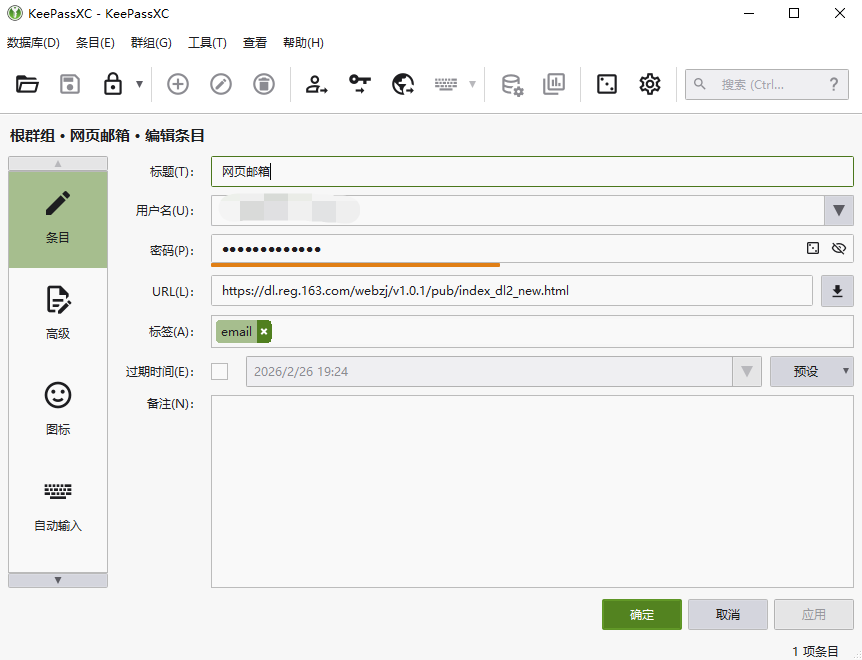The height and width of the screenshot is (660, 862).
Task: Open the 群组(G) menu
Action: click(x=151, y=43)
